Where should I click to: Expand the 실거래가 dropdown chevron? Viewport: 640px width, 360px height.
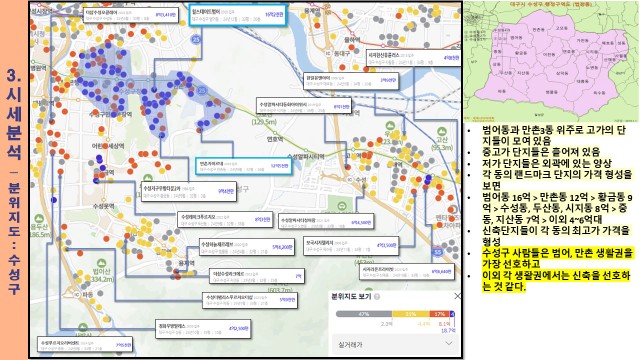[x=449, y=344]
